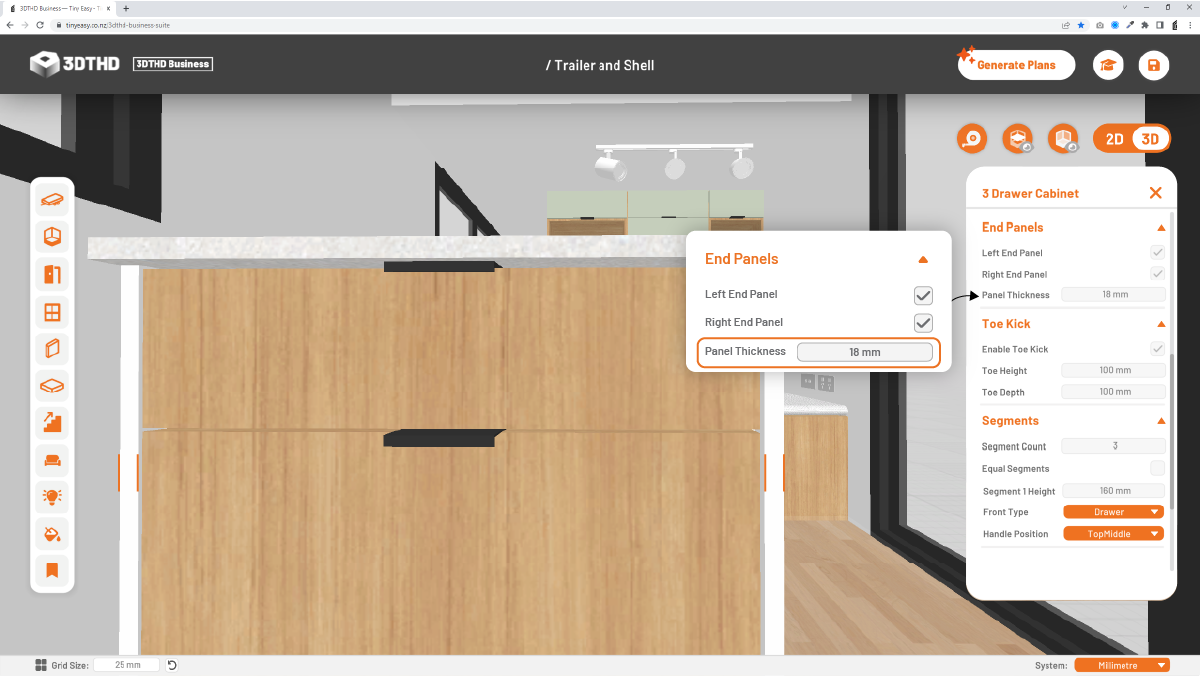Open the floor/loft platform tool in sidebar

click(x=52, y=385)
